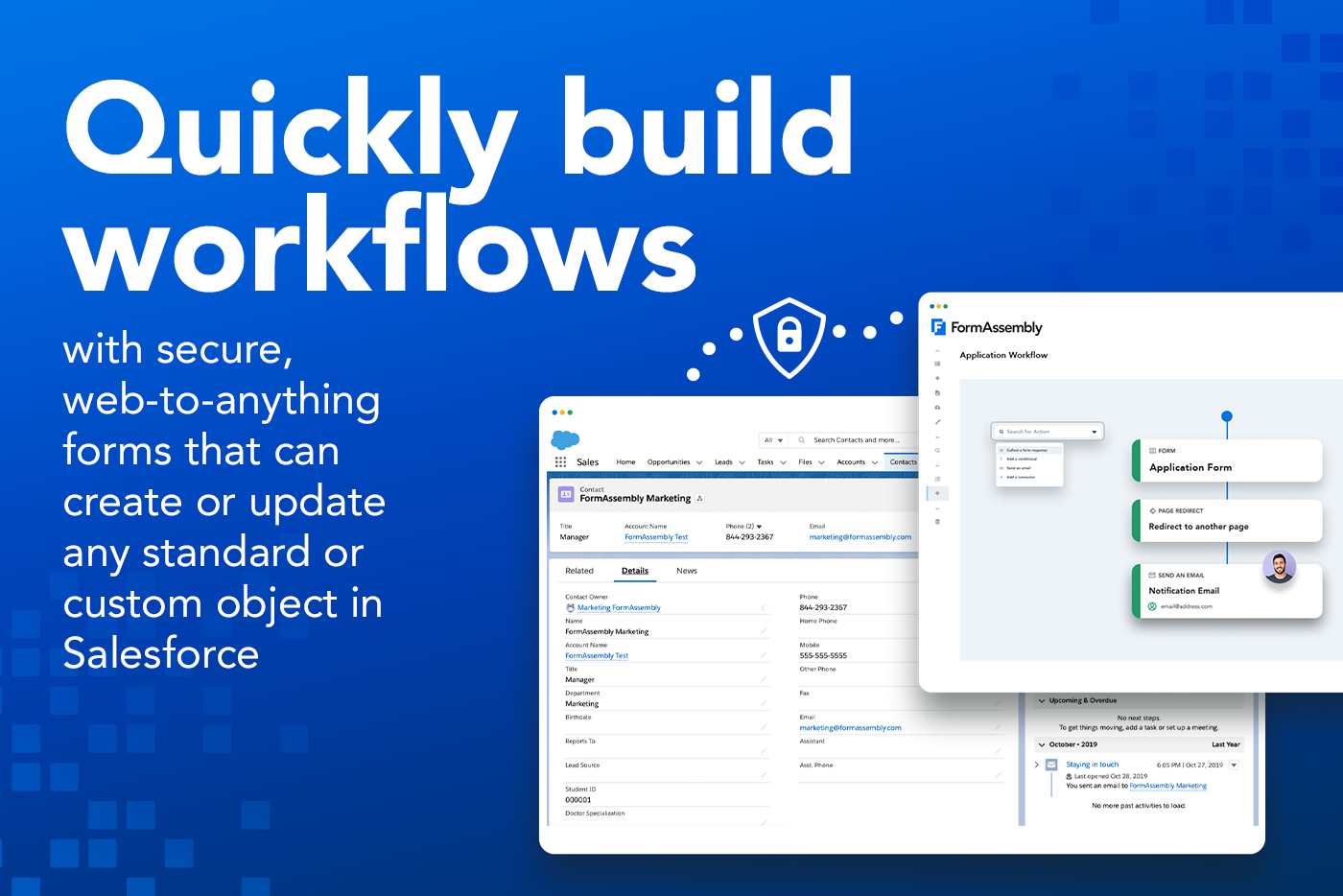Open actions menu for Staying in touch email

(x=1234, y=765)
